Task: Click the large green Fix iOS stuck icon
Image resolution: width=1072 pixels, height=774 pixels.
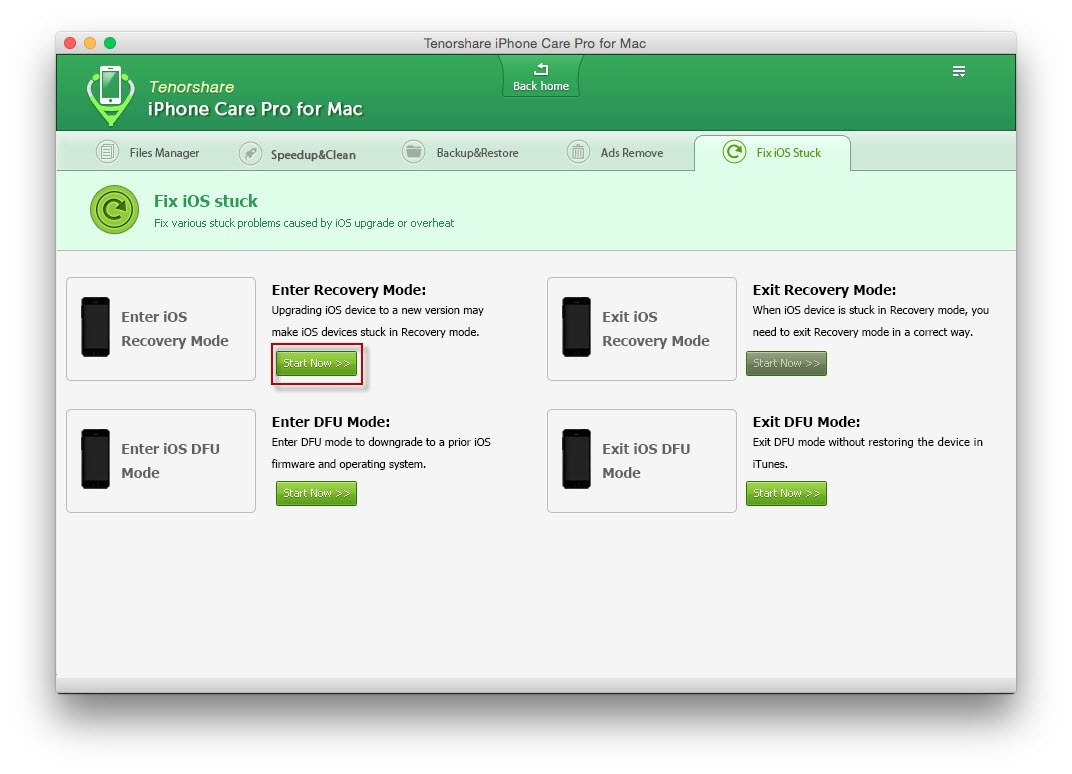Action: 114,210
